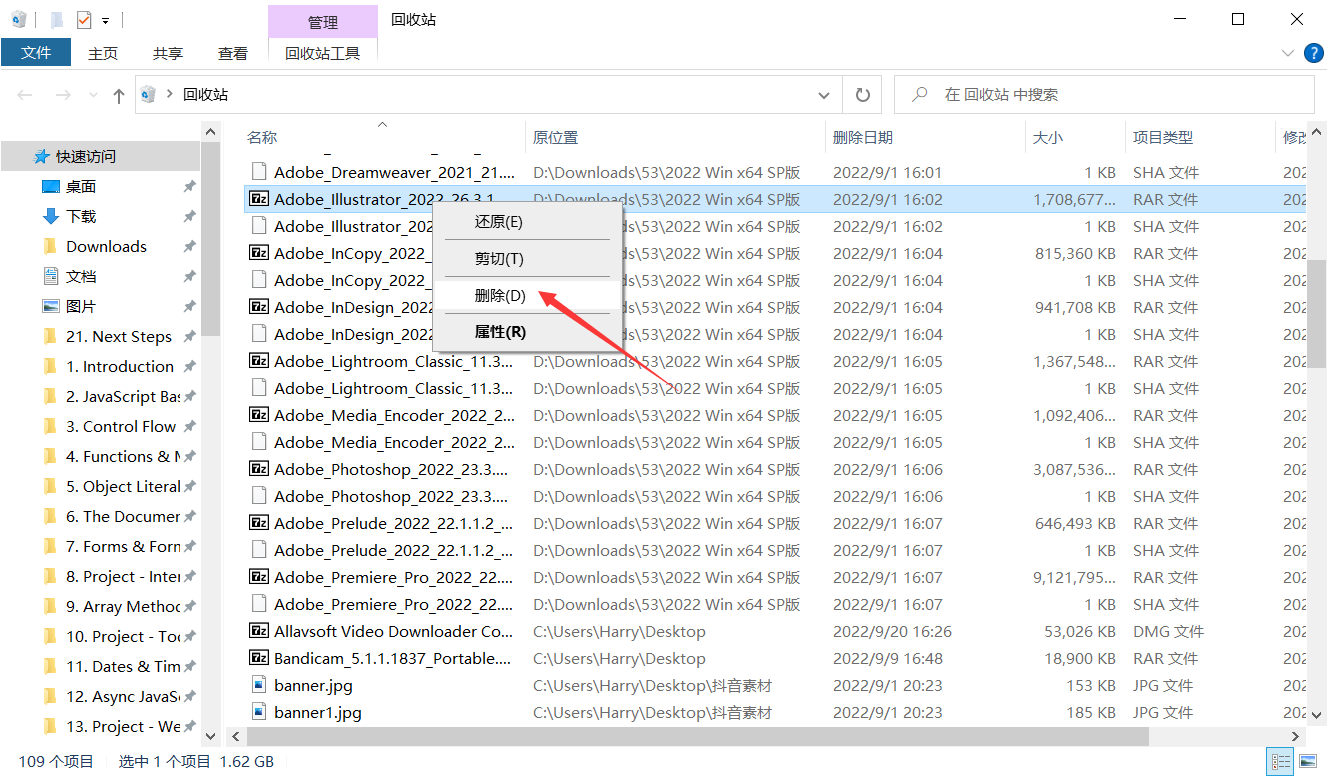
Task: Go forward with the right arrow
Action: [63, 95]
